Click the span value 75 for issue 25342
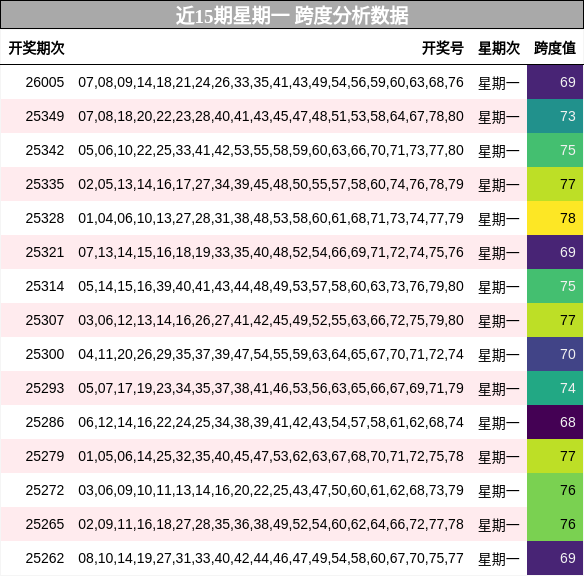 point(555,150)
